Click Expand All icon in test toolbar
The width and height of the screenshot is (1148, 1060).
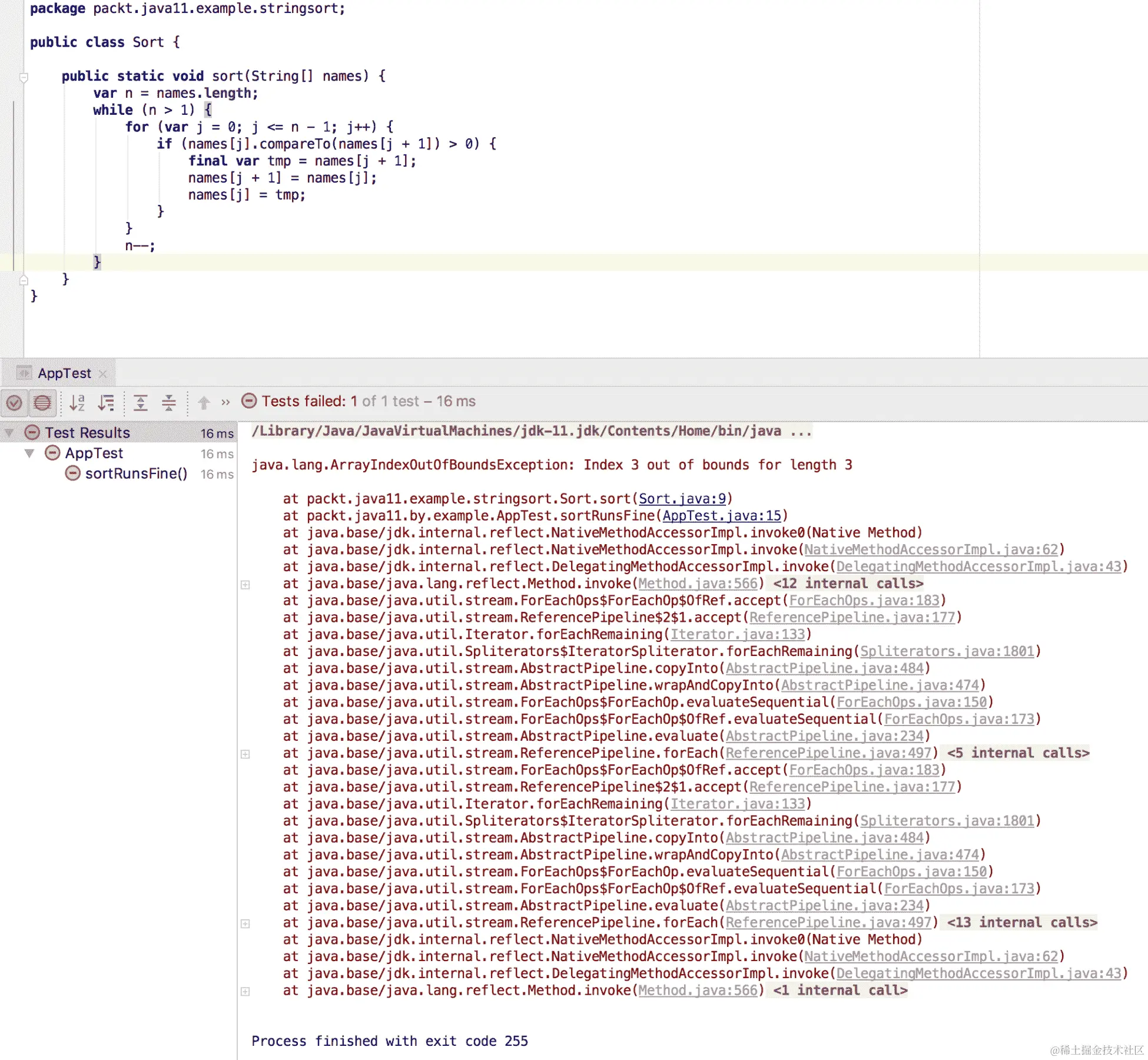tap(141, 403)
